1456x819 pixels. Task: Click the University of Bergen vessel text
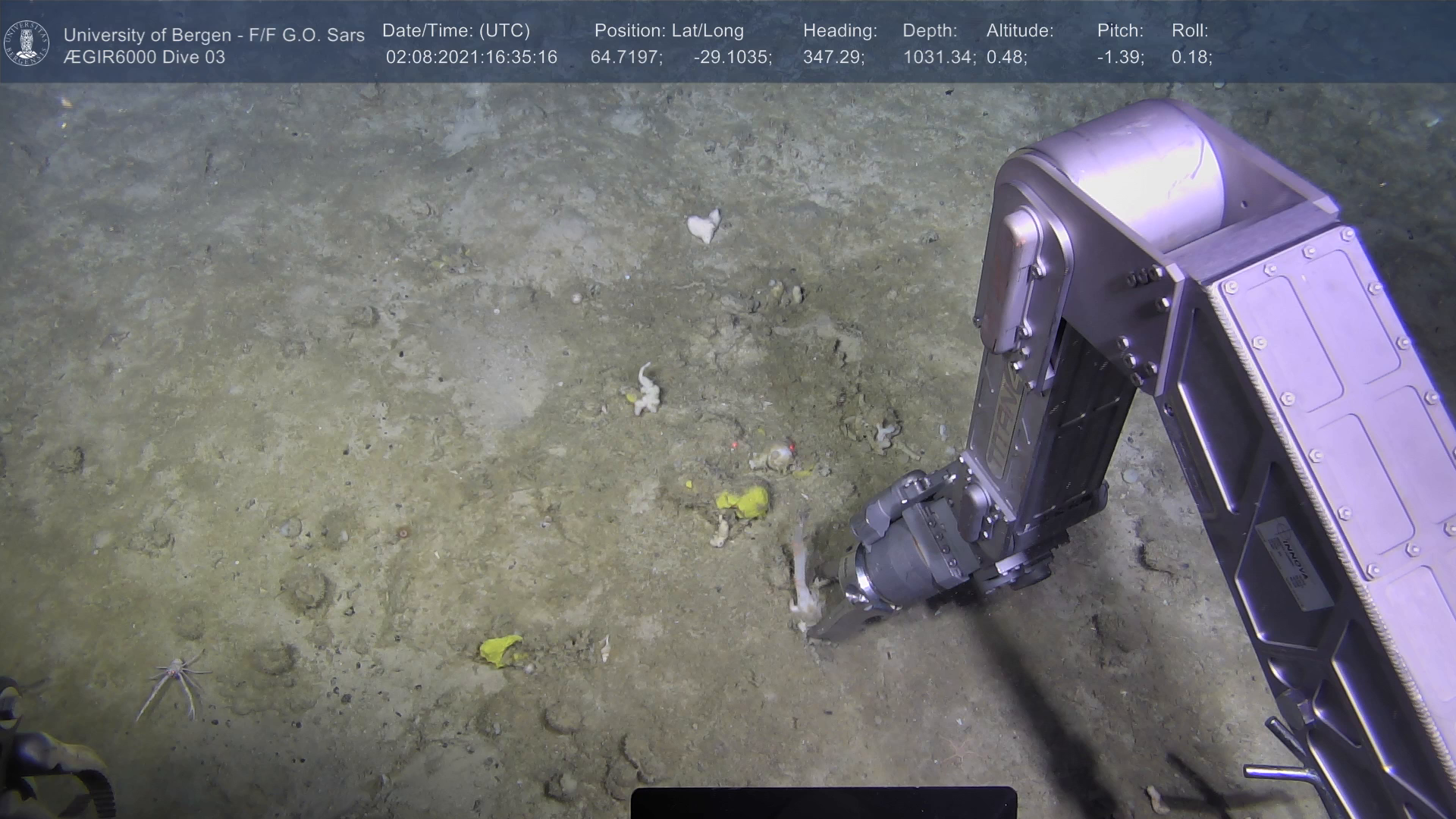tap(214, 35)
